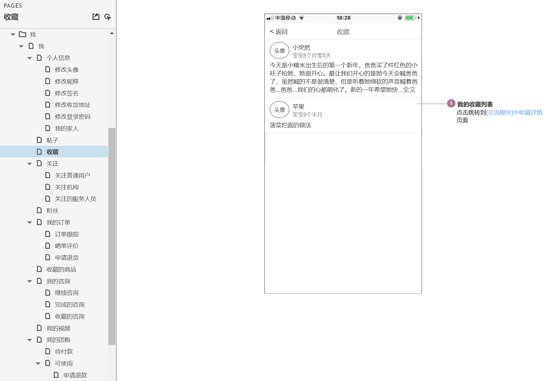This screenshot has width=550, height=381.
Task: Select the 修改头像 page icon
Action: (48, 69)
